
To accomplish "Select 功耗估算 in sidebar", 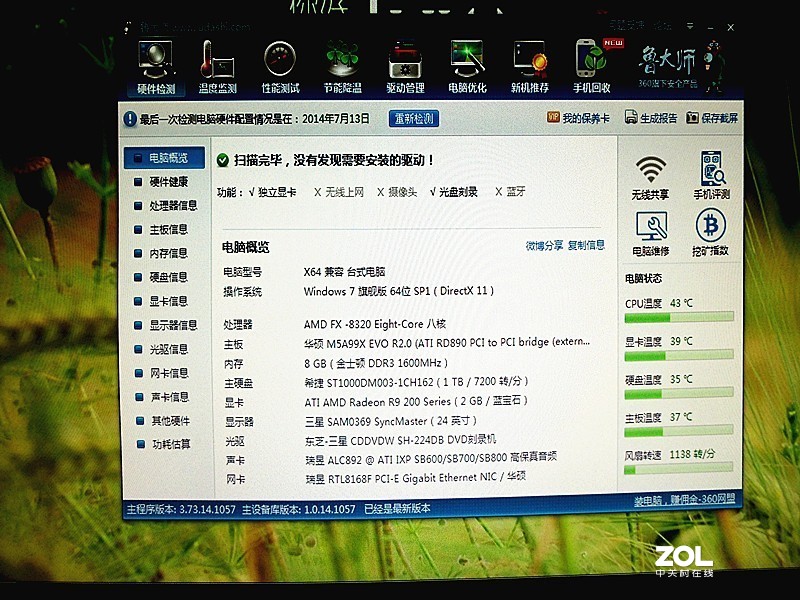I will click(164, 445).
